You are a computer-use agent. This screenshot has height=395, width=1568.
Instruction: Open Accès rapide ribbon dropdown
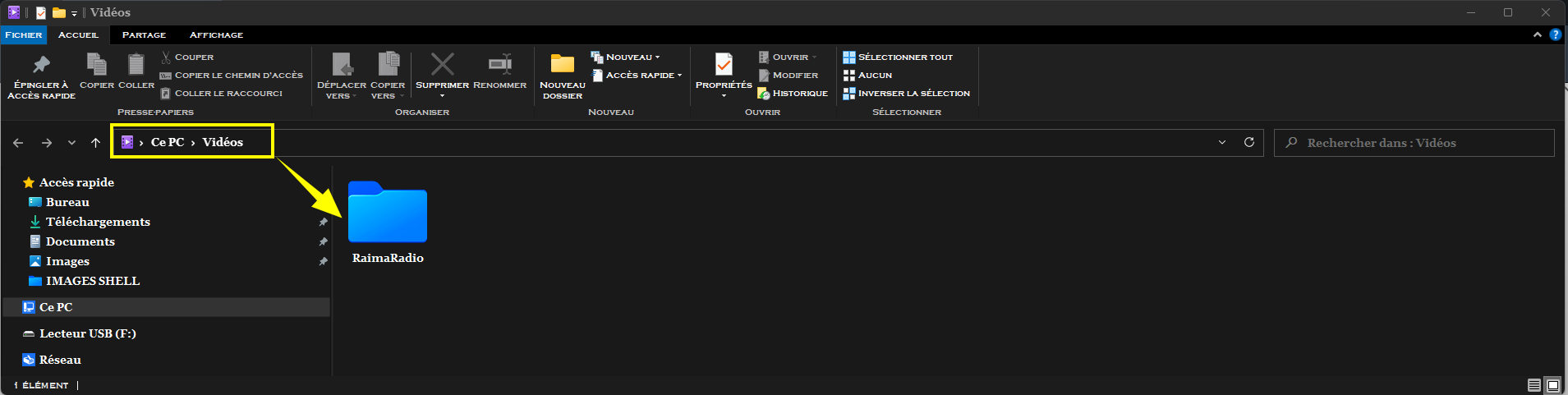pos(637,75)
